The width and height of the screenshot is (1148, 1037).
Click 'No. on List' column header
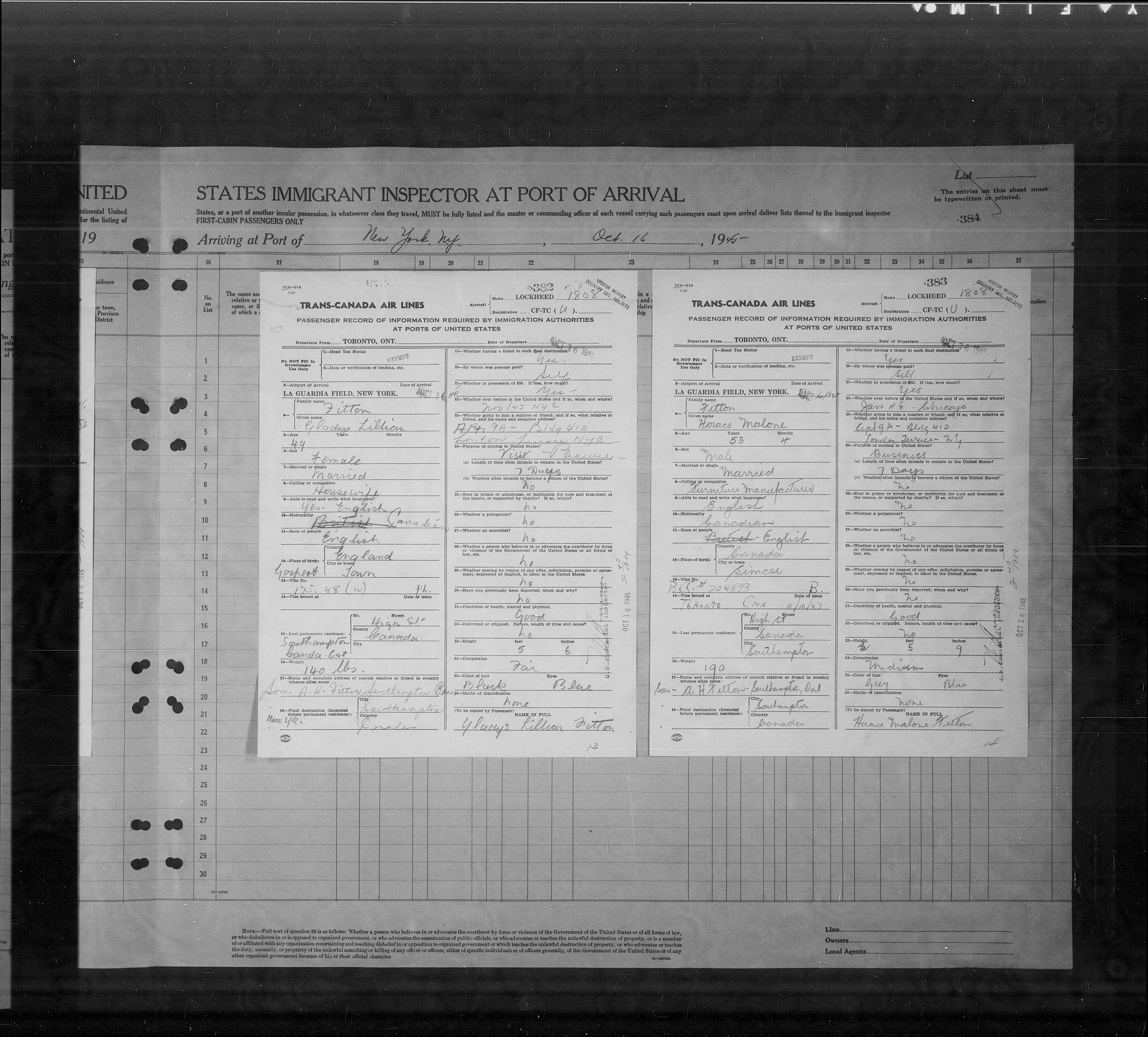pos(208,303)
